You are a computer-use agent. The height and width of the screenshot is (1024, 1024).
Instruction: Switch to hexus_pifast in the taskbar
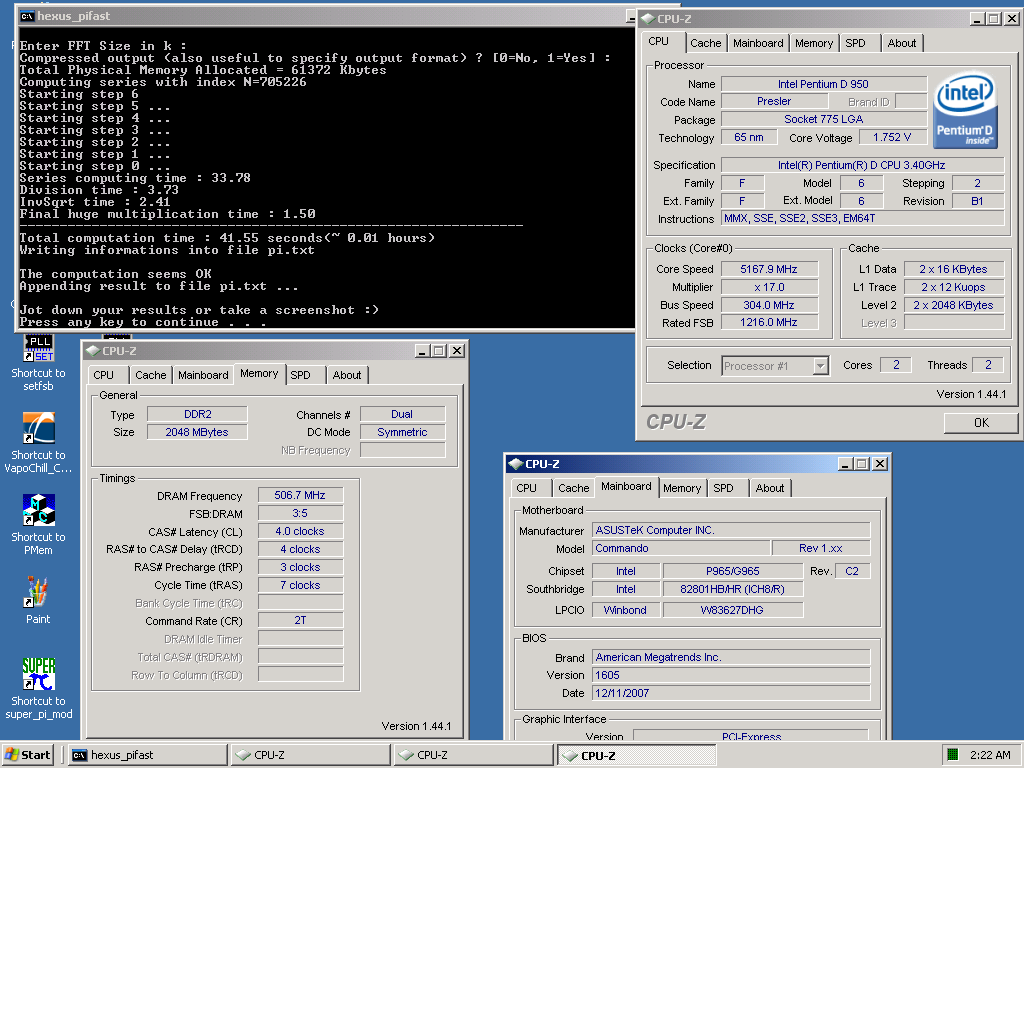click(148, 755)
